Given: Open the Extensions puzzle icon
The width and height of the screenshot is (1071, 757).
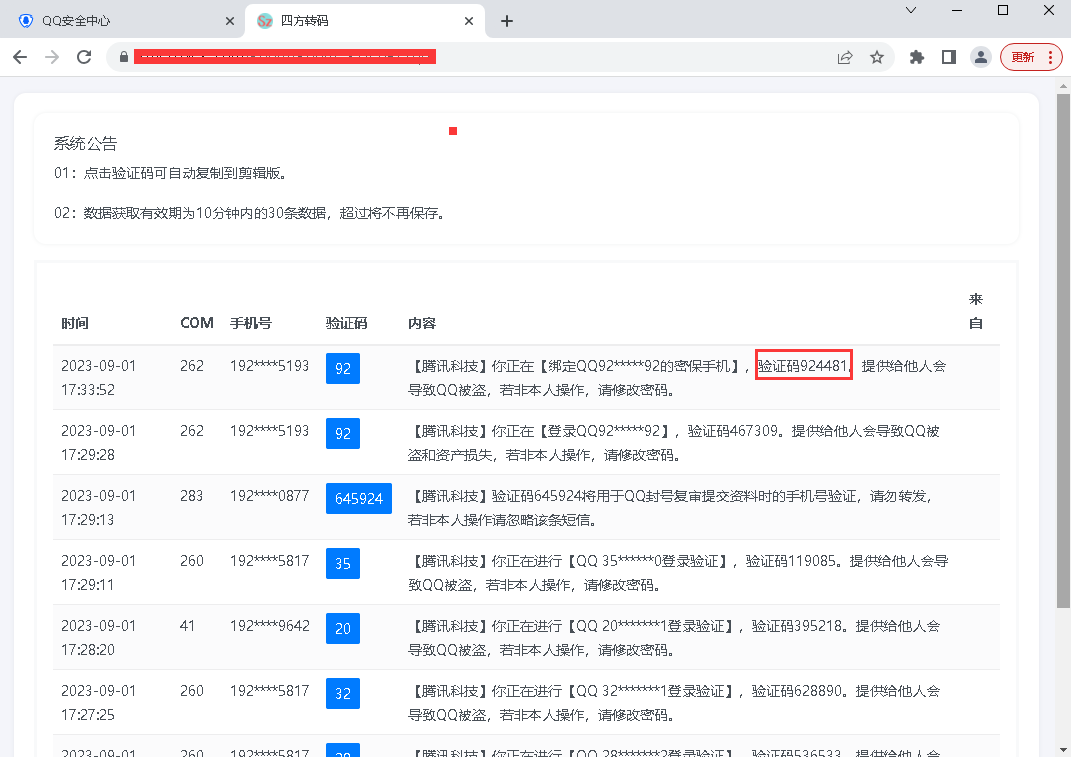Looking at the screenshot, I should [916, 57].
